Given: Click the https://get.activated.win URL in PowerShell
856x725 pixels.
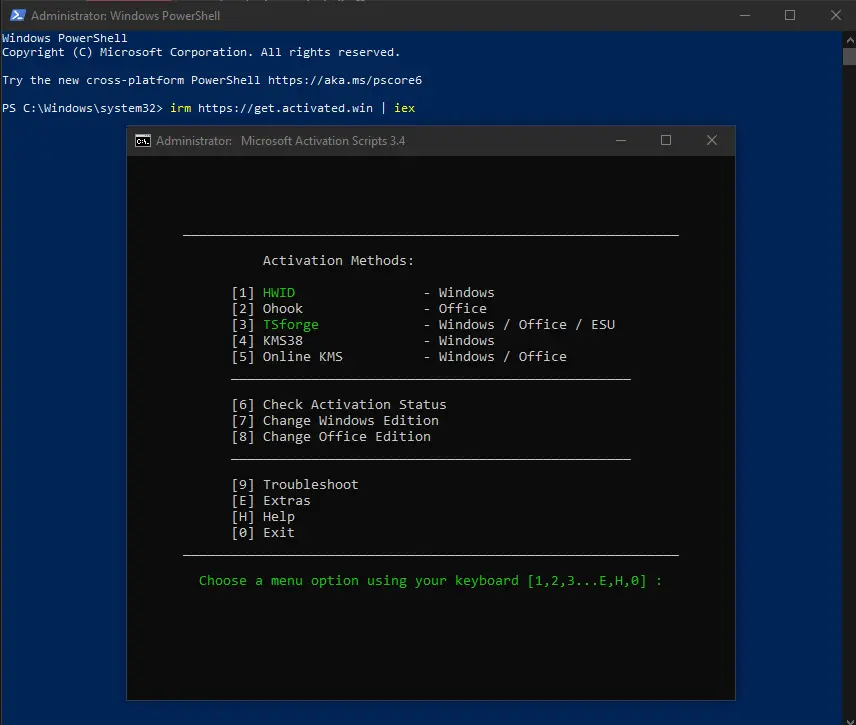Looking at the screenshot, I should [285, 108].
